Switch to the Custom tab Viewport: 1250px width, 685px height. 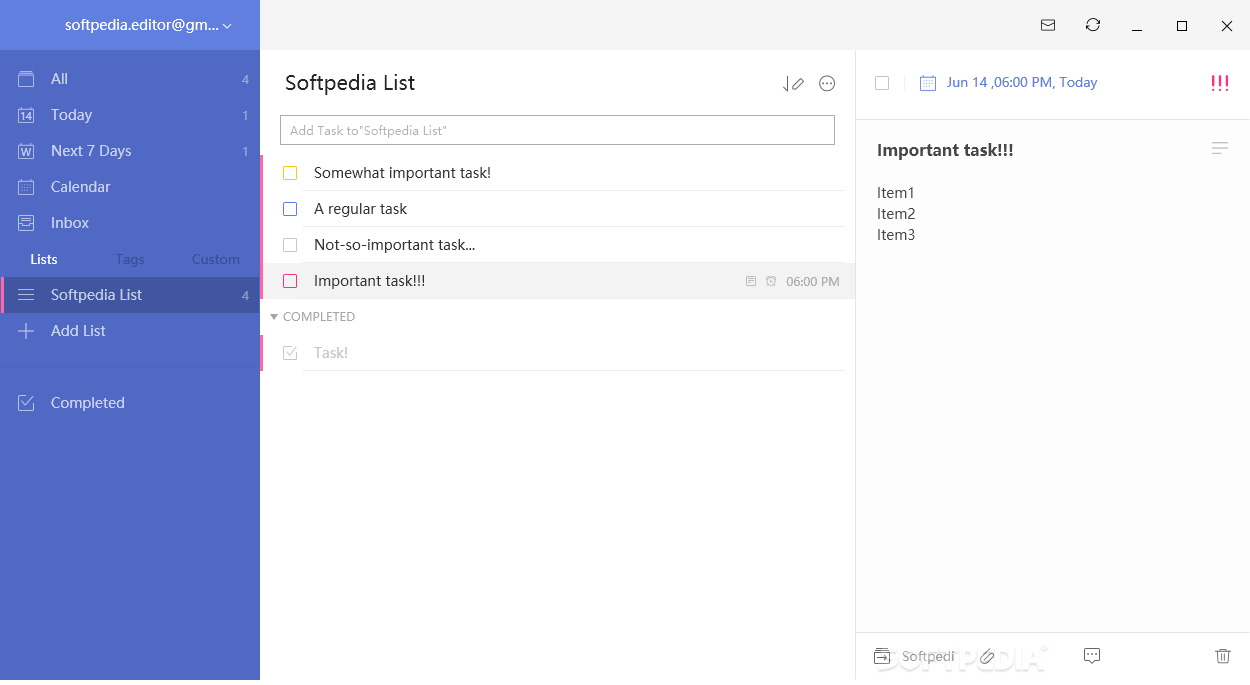[x=216, y=259]
